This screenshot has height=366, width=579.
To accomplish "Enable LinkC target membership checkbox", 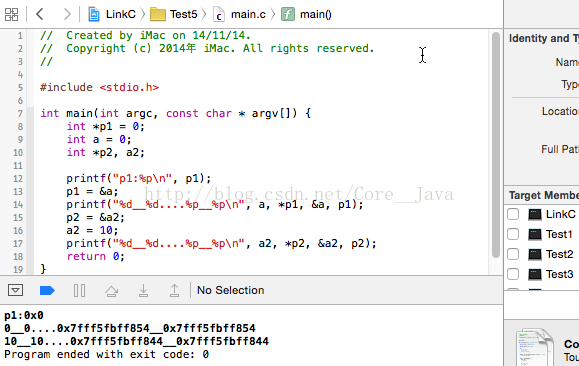I will [x=513, y=214].
